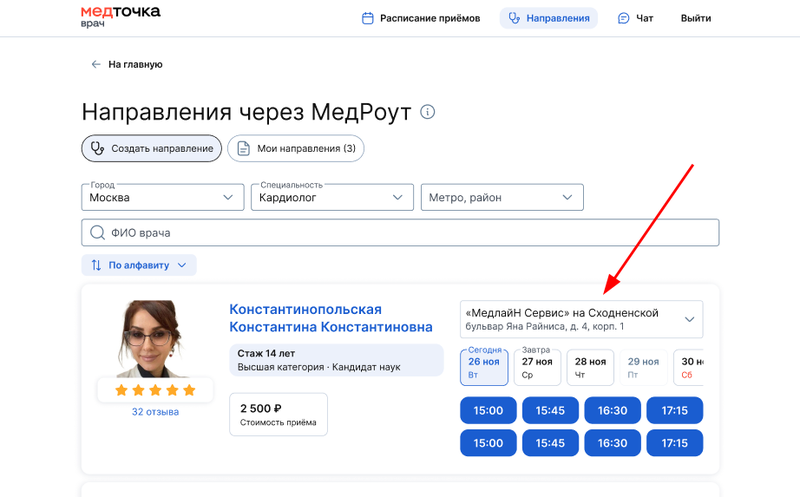Expand the clinic selector «МедлайН Сервис» на Сходненской
The image size is (800, 497).
pyautogui.click(x=581, y=319)
